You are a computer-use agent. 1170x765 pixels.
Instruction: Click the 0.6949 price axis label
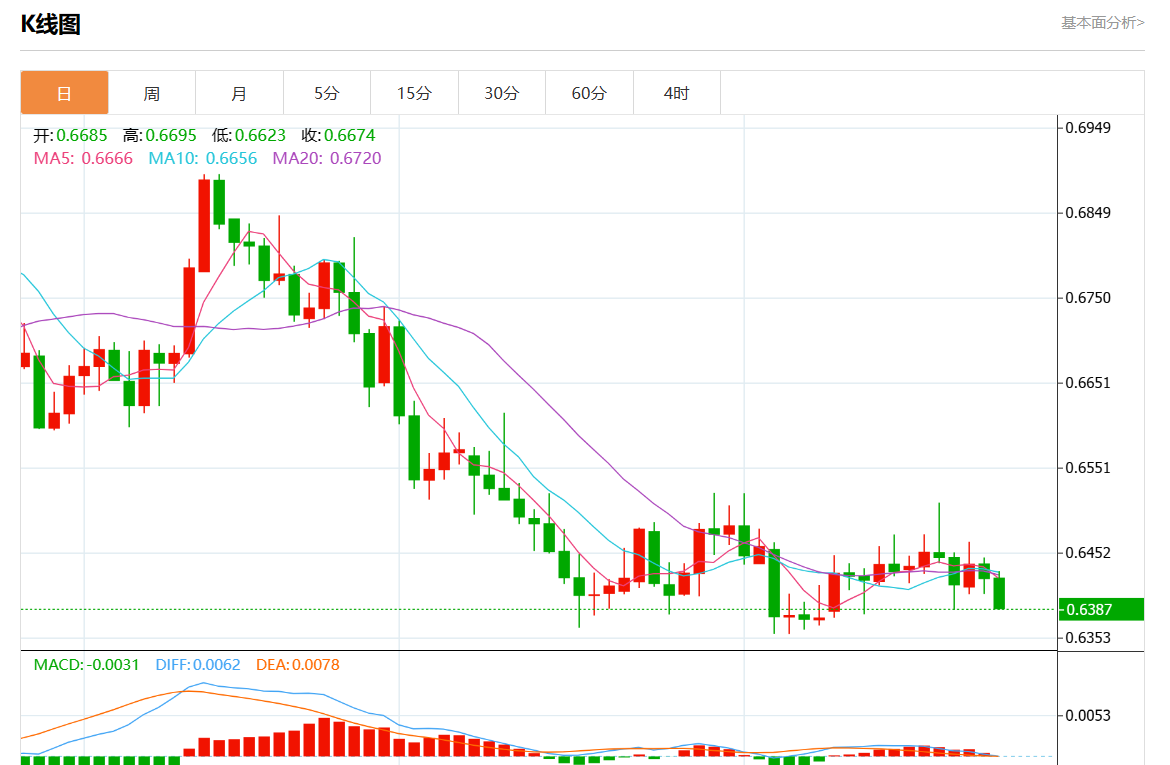click(x=1088, y=128)
